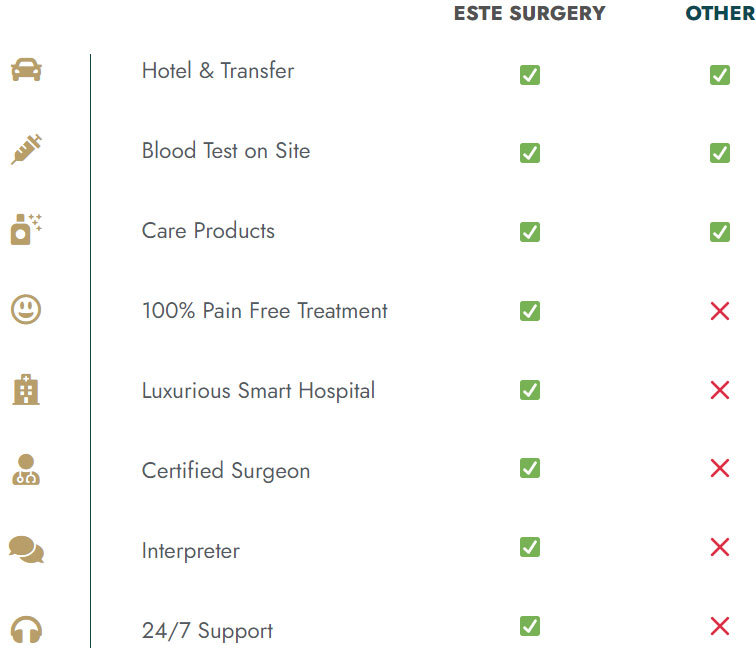Click the headphones 24/7 support icon
The image size is (756, 655).
click(x=26, y=630)
